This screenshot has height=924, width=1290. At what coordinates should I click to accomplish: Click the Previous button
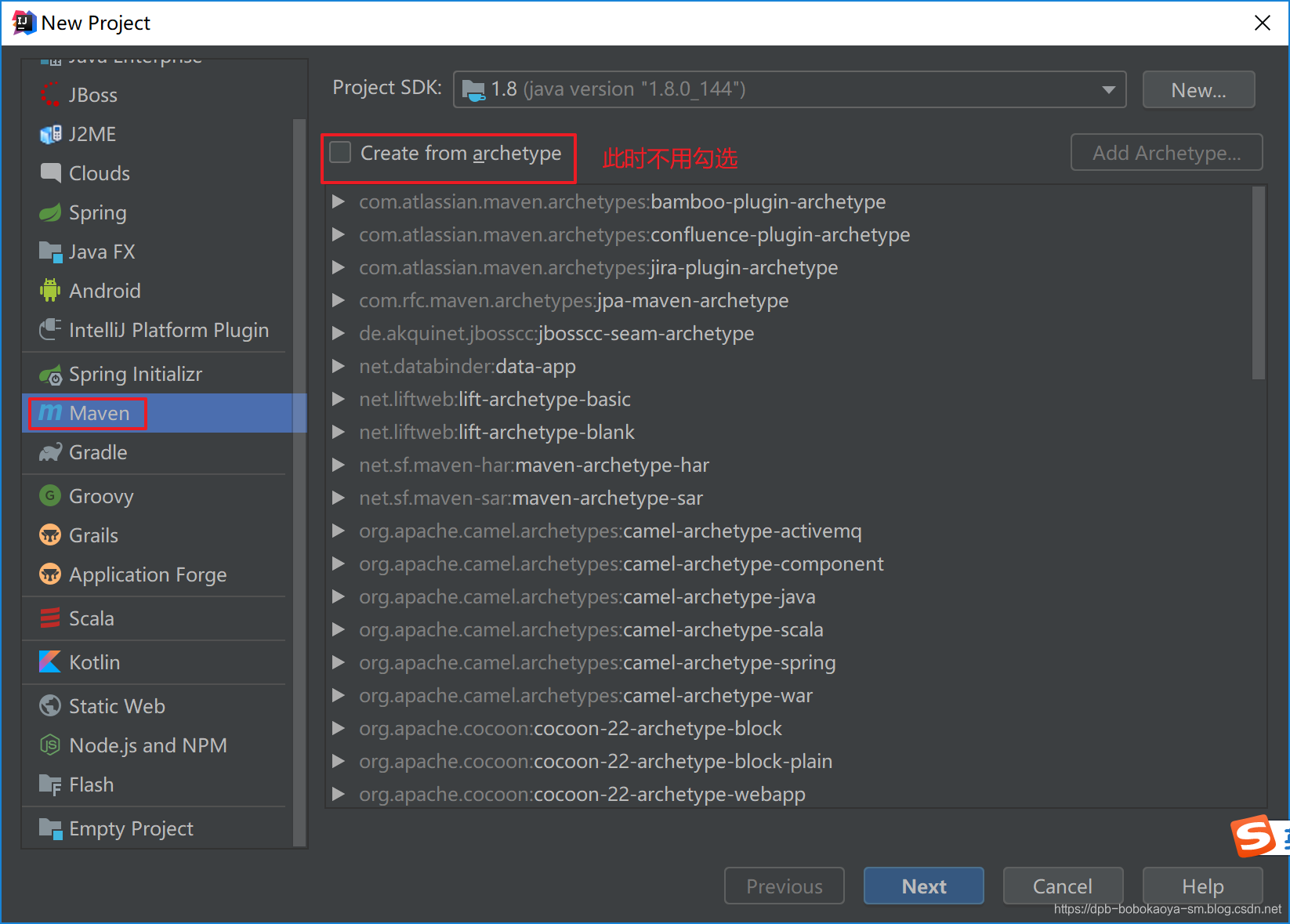tap(785, 886)
